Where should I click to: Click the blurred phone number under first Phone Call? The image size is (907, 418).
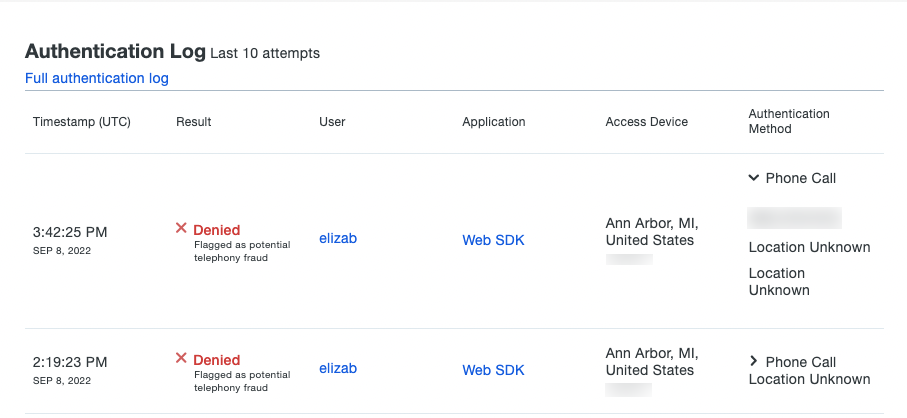tap(794, 218)
